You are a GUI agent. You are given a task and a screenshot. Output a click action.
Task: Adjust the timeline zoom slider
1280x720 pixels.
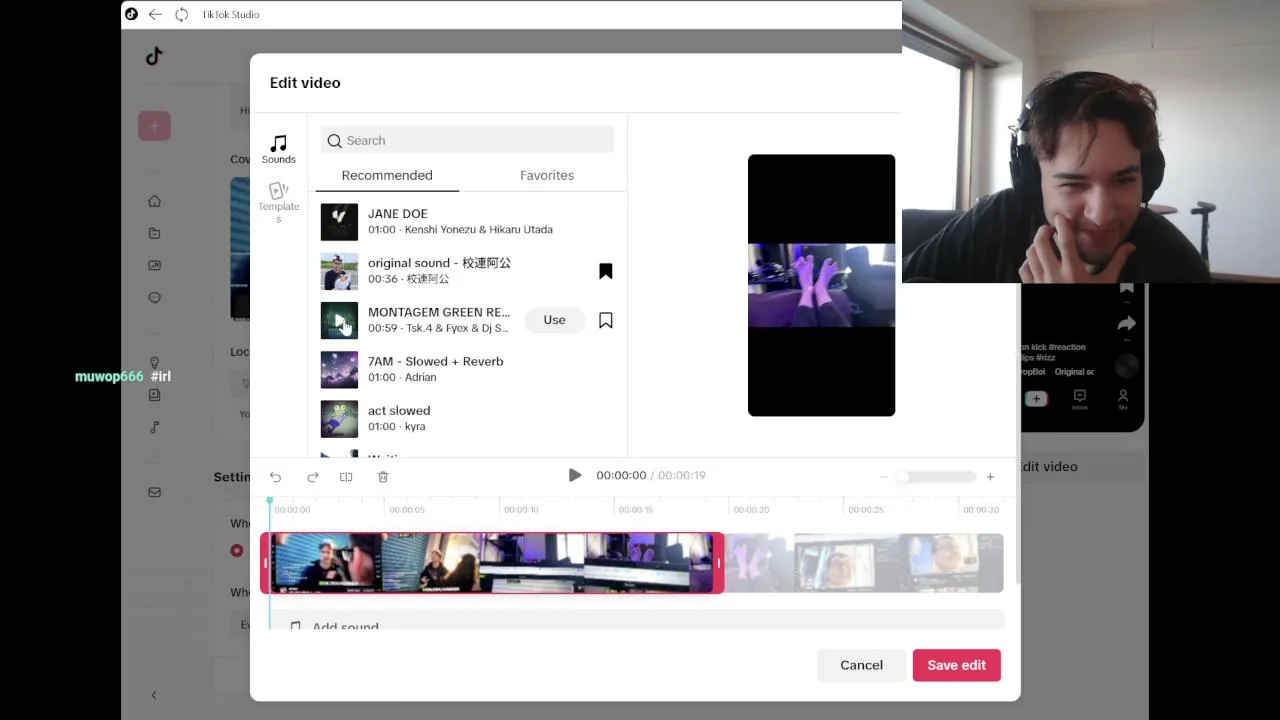935,477
